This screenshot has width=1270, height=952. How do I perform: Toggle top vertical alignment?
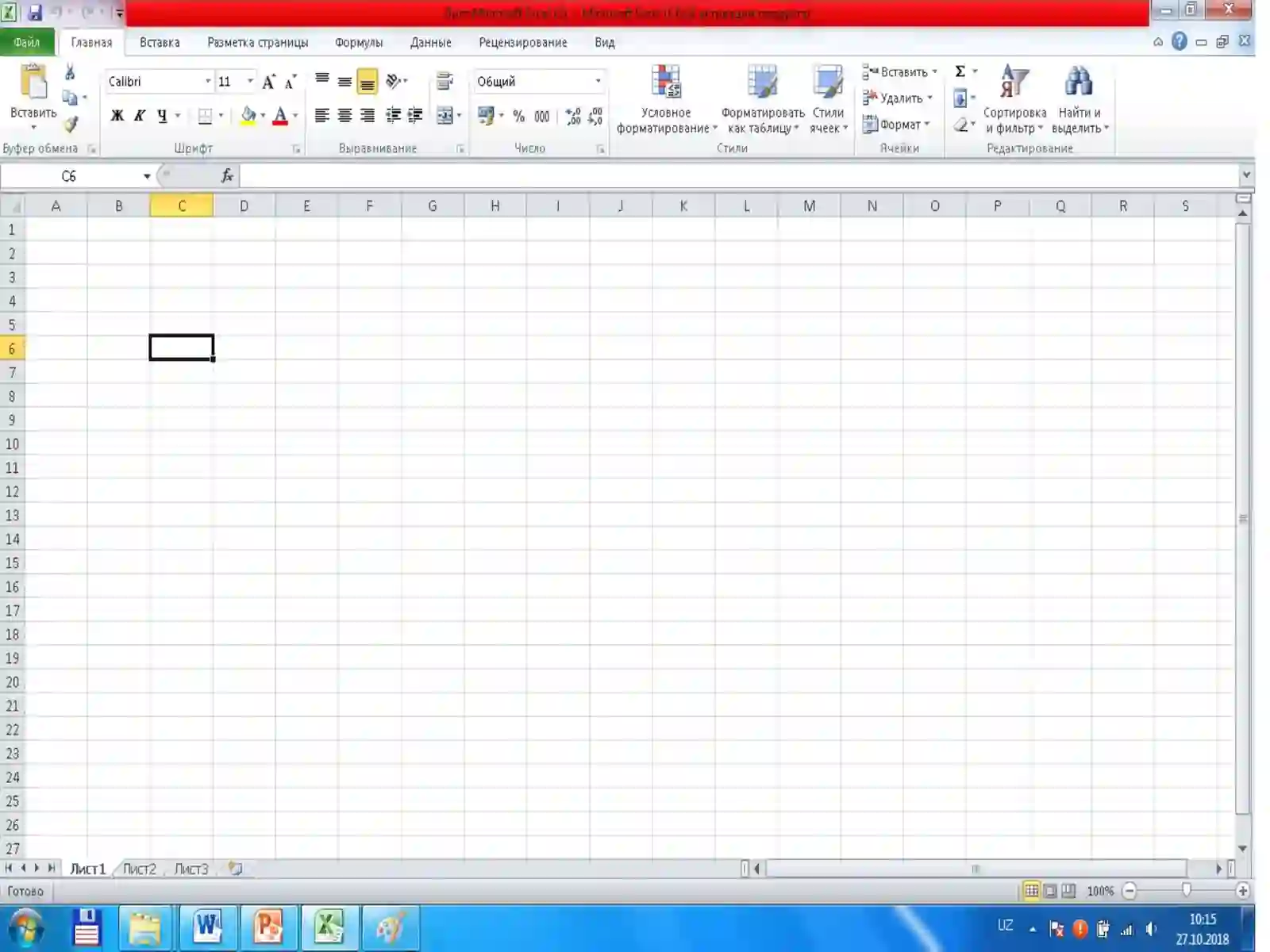321,81
